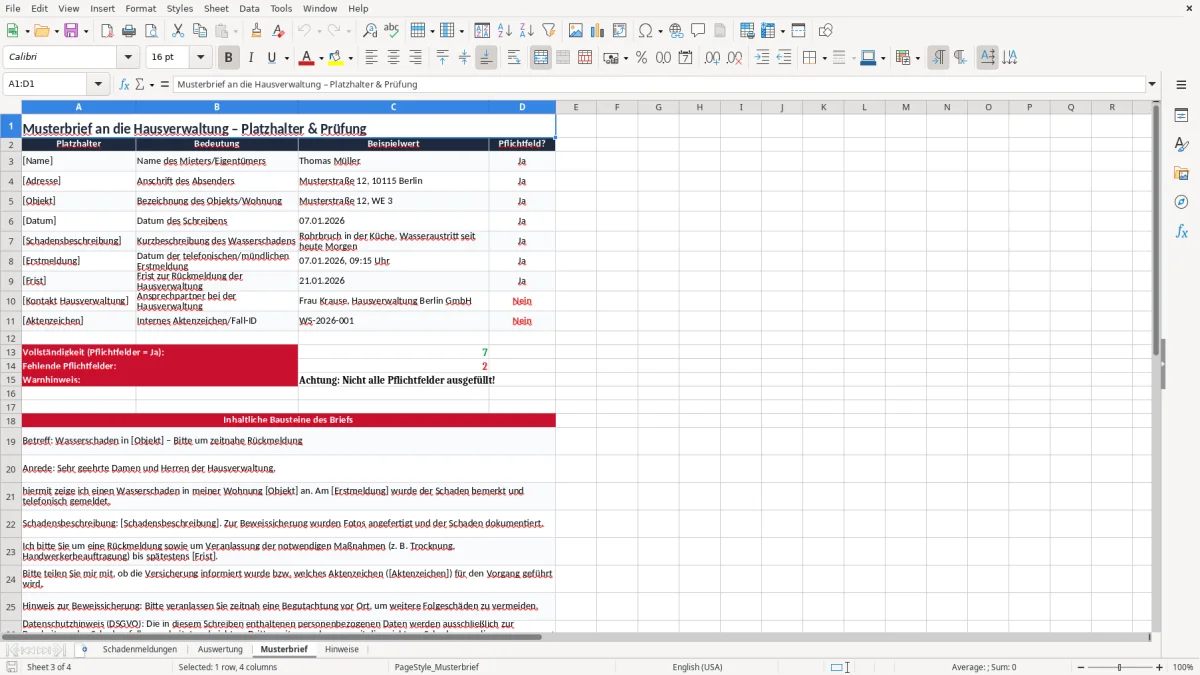This screenshot has height=675, width=1200.
Task: Toggle Wrap Text button
Action: click(x=514, y=58)
